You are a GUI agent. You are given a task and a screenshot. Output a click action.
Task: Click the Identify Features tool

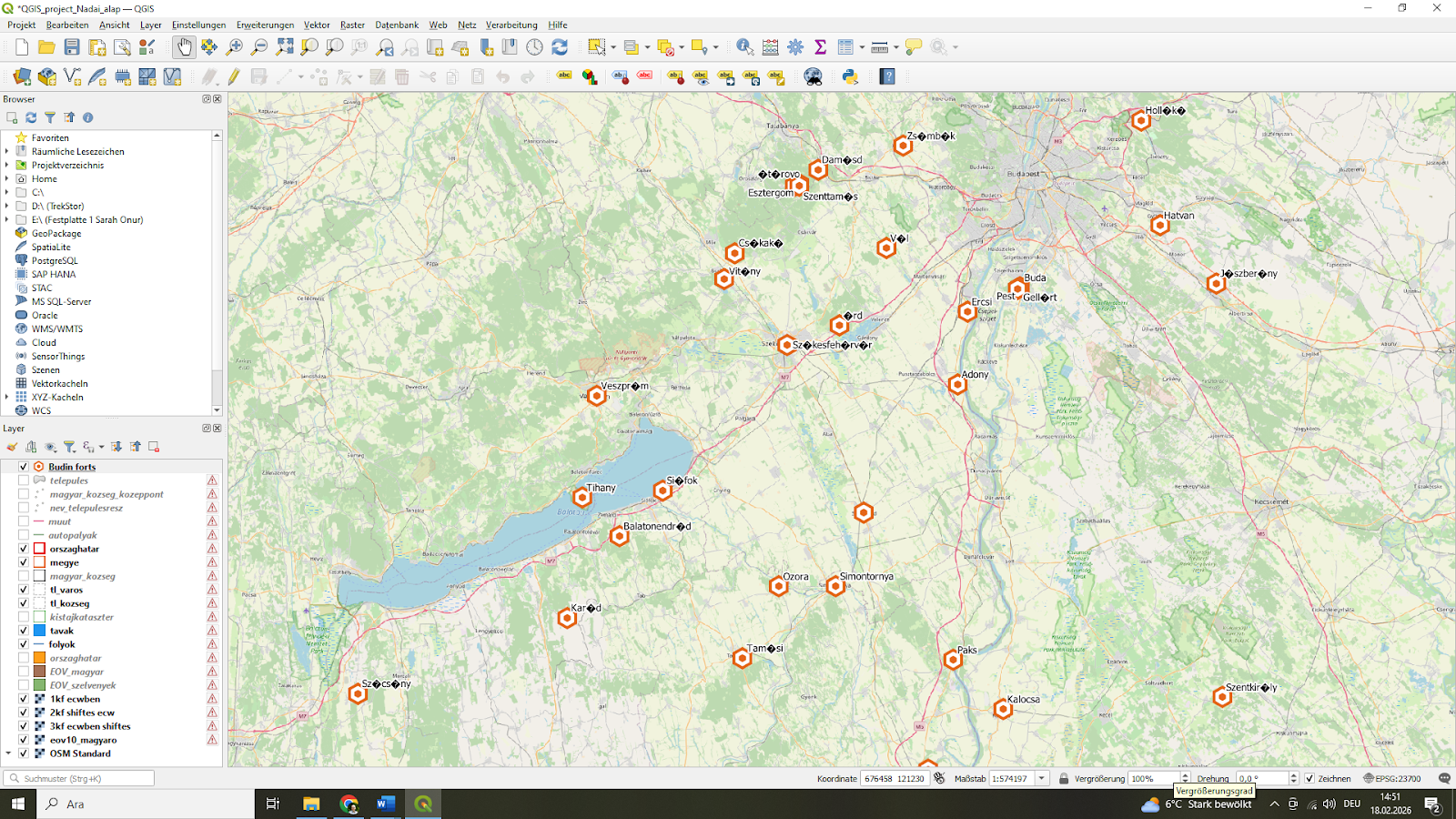(744, 46)
